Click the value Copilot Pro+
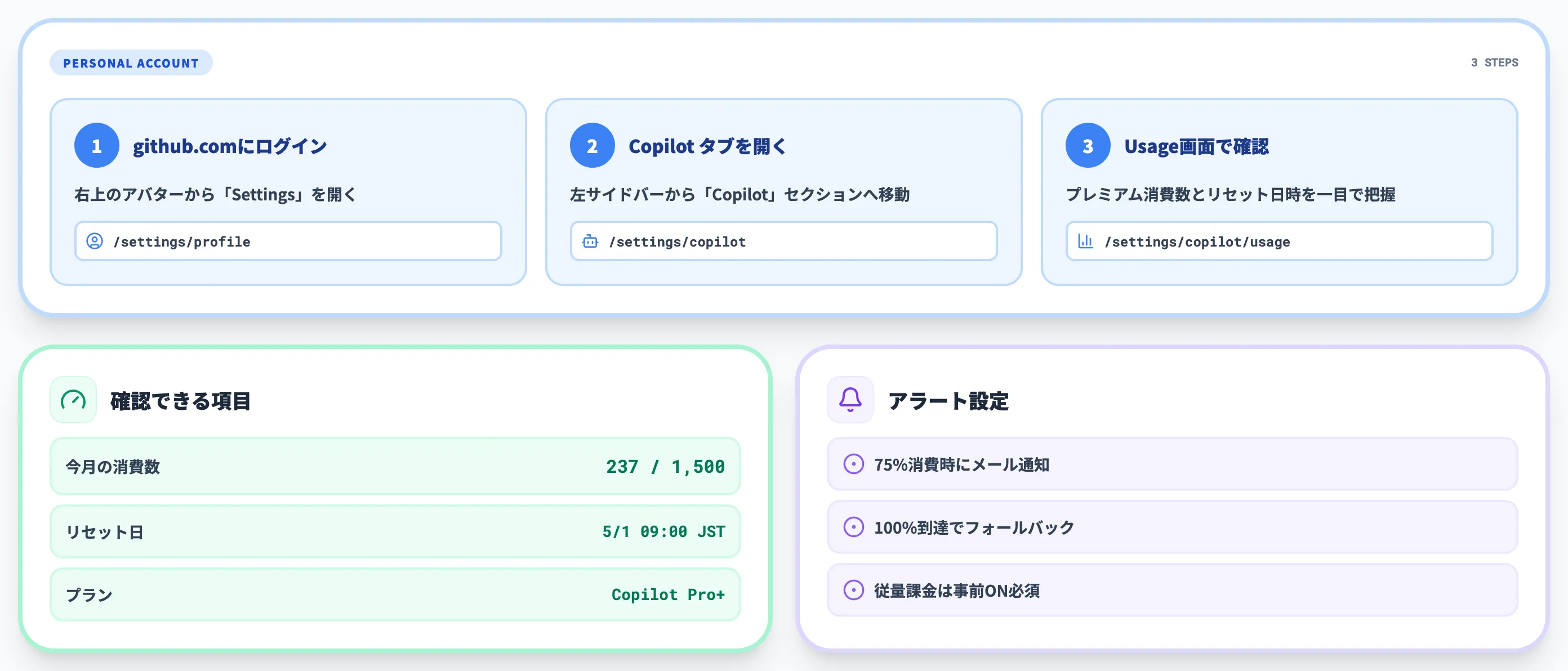This screenshot has width=1568, height=671. point(668,594)
